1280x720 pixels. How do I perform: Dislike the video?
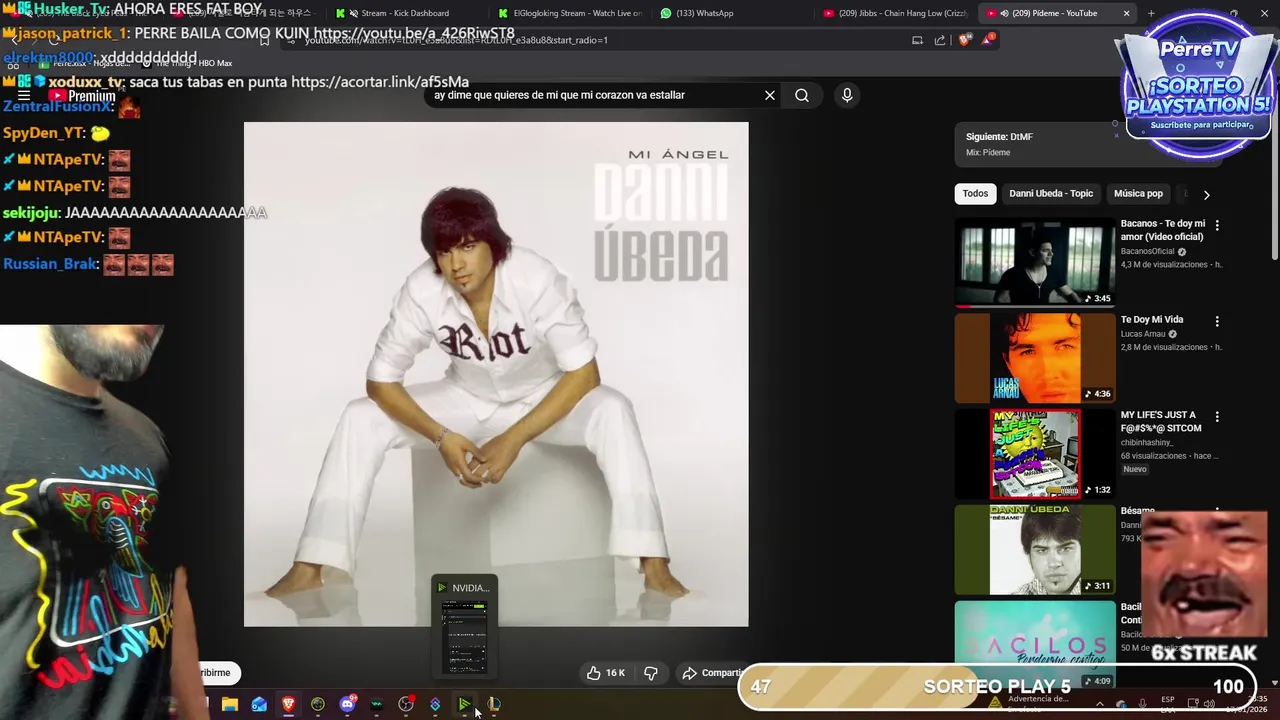click(651, 673)
